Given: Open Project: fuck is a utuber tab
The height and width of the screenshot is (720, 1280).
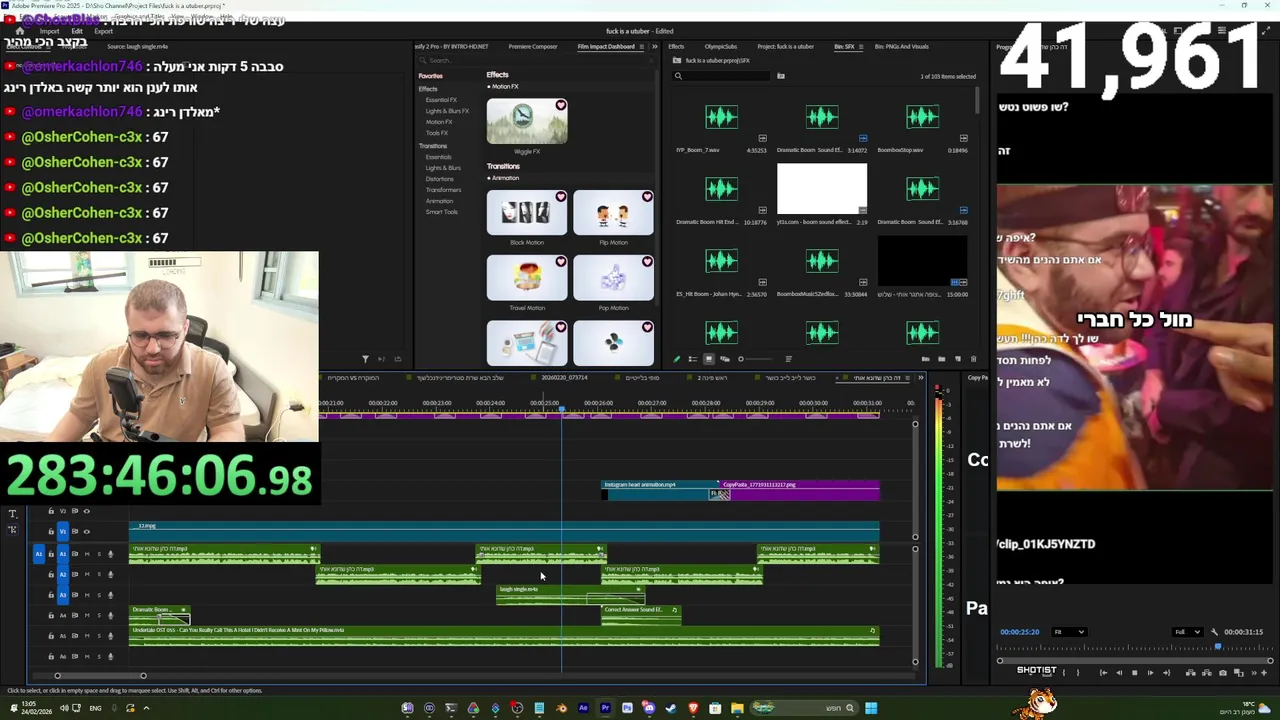Looking at the screenshot, I should pos(785,47).
